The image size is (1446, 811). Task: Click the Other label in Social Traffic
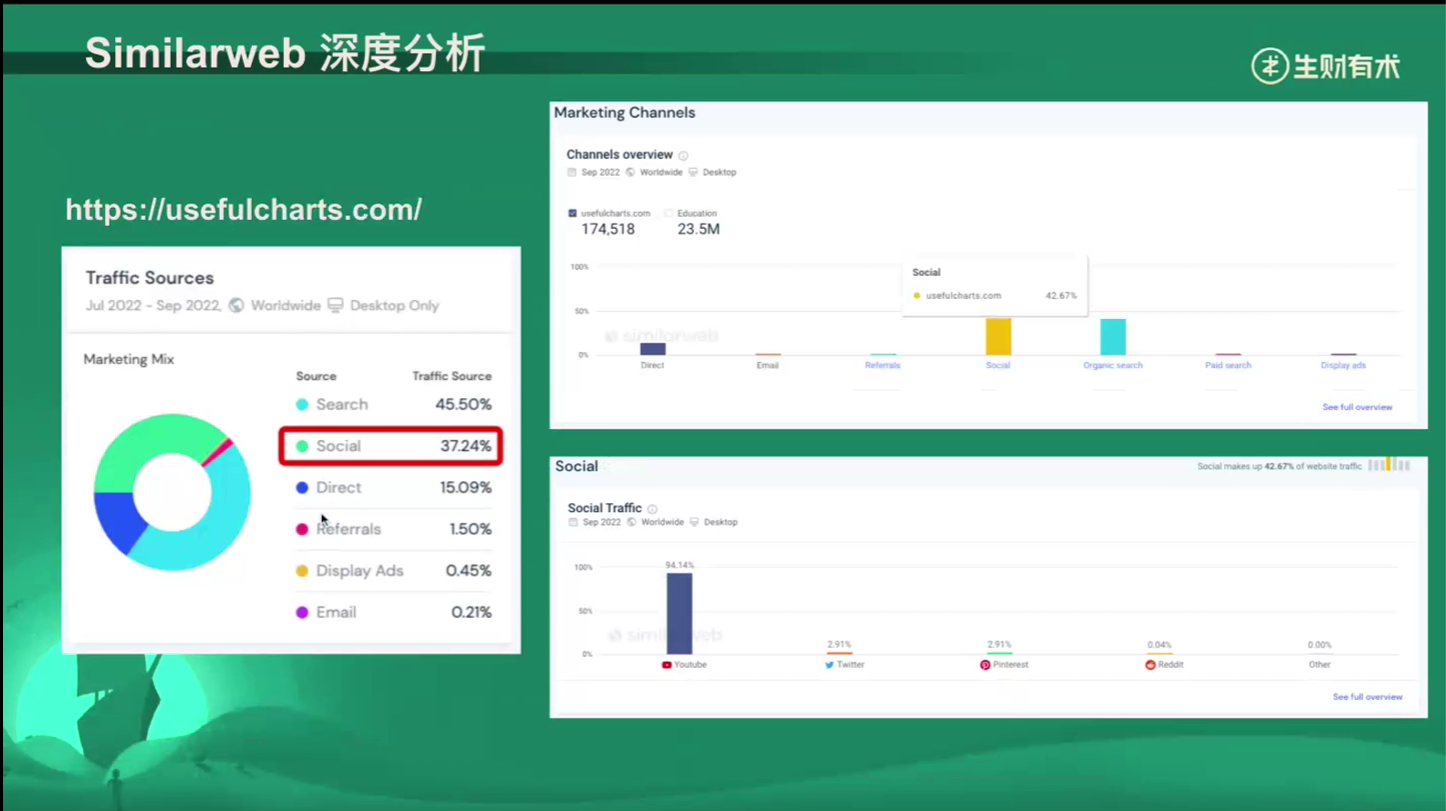click(x=1320, y=665)
